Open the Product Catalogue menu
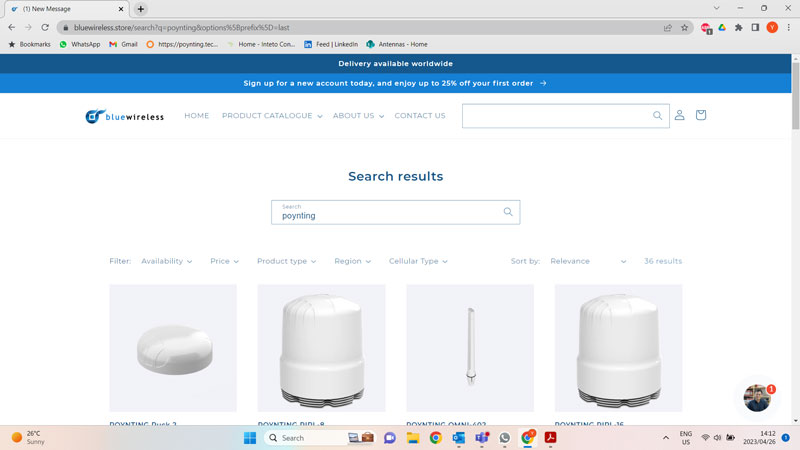Viewport: 800px width, 450px height. [271, 116]
